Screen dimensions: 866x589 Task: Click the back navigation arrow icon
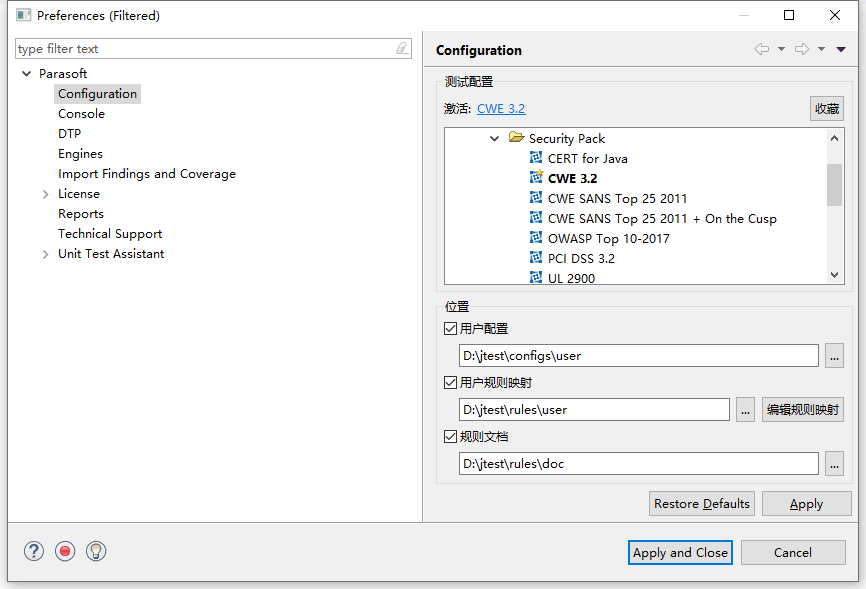pyautogui.click(x=762, y=49)
